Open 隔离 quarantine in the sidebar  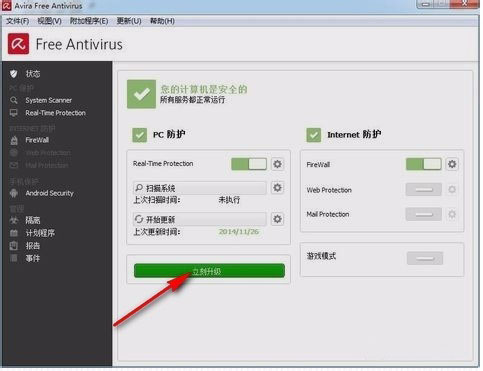coord(33,220)
